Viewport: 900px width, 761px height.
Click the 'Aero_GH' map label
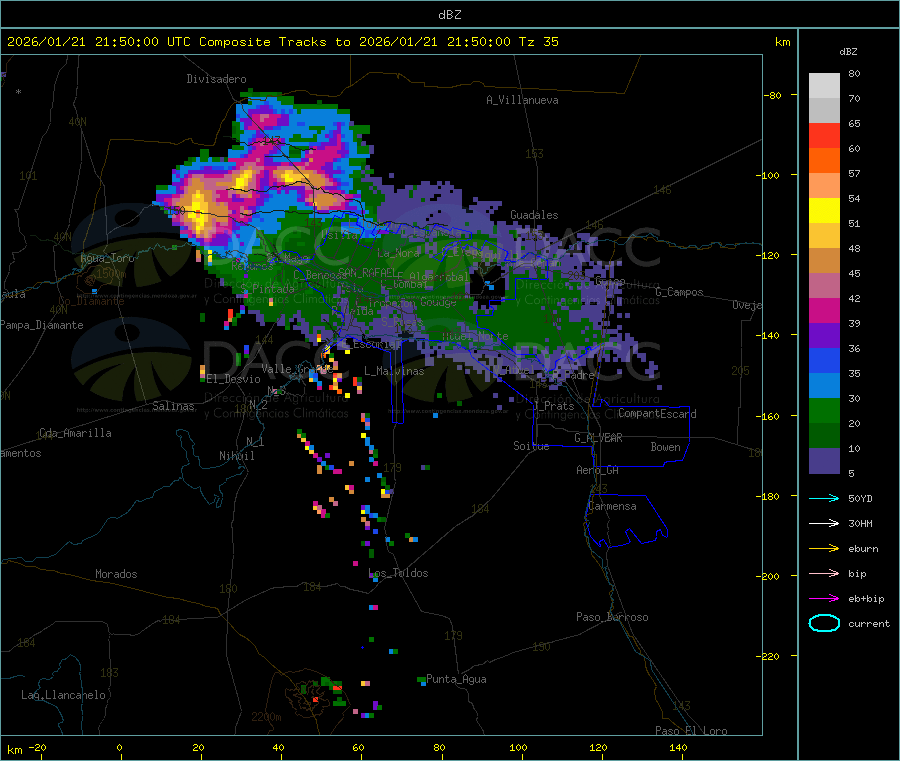pyautogui.click(x=598, y=470)
